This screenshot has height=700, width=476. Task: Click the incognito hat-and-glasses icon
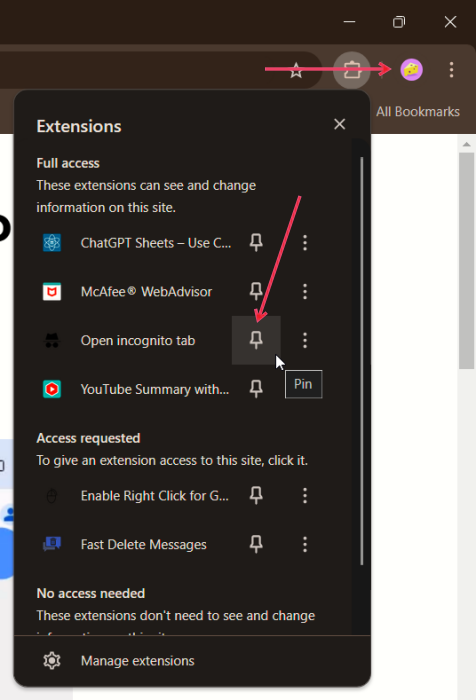tap(52, 340)
